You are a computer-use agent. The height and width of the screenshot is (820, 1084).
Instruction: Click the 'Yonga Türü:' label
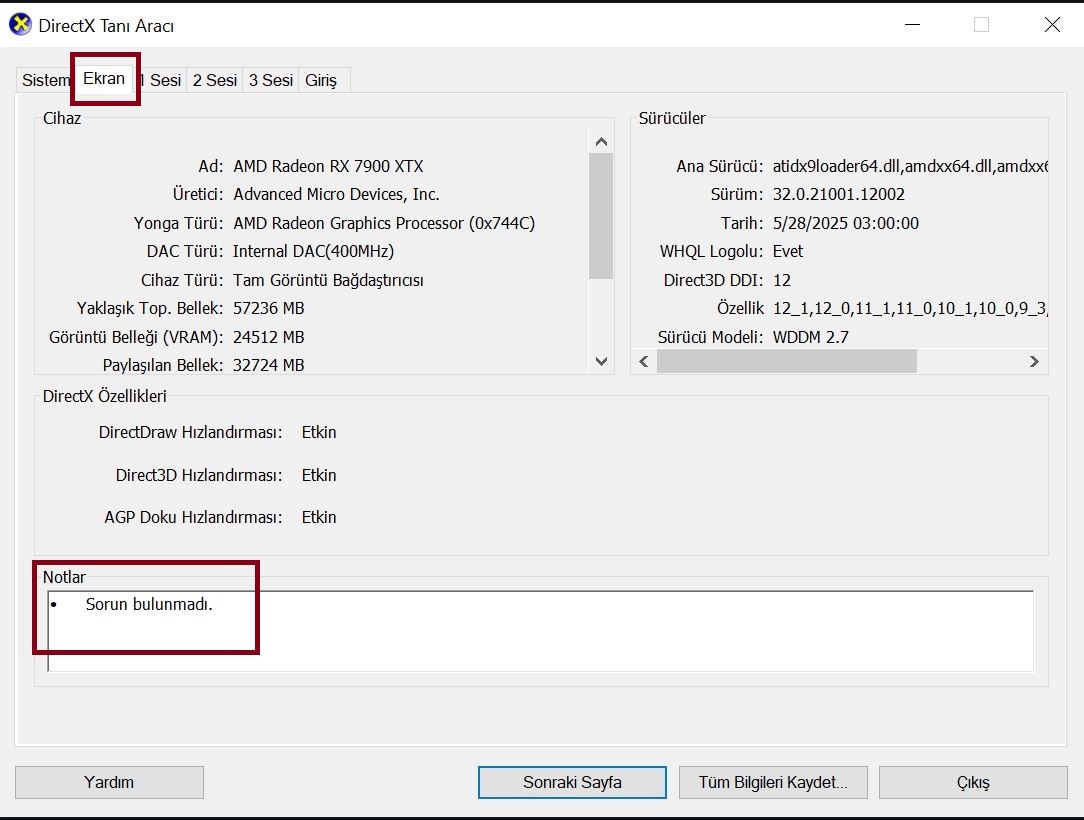(x=178, y=223)
